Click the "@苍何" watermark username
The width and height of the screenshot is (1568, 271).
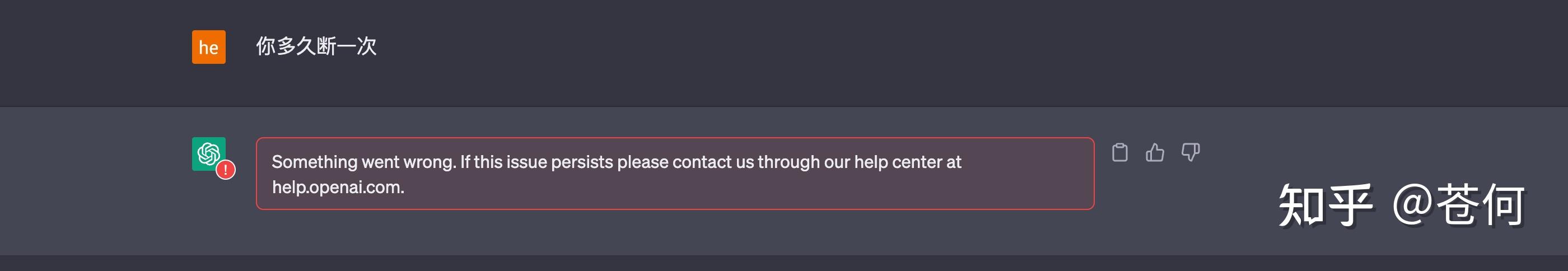[x=1458, y=206]
